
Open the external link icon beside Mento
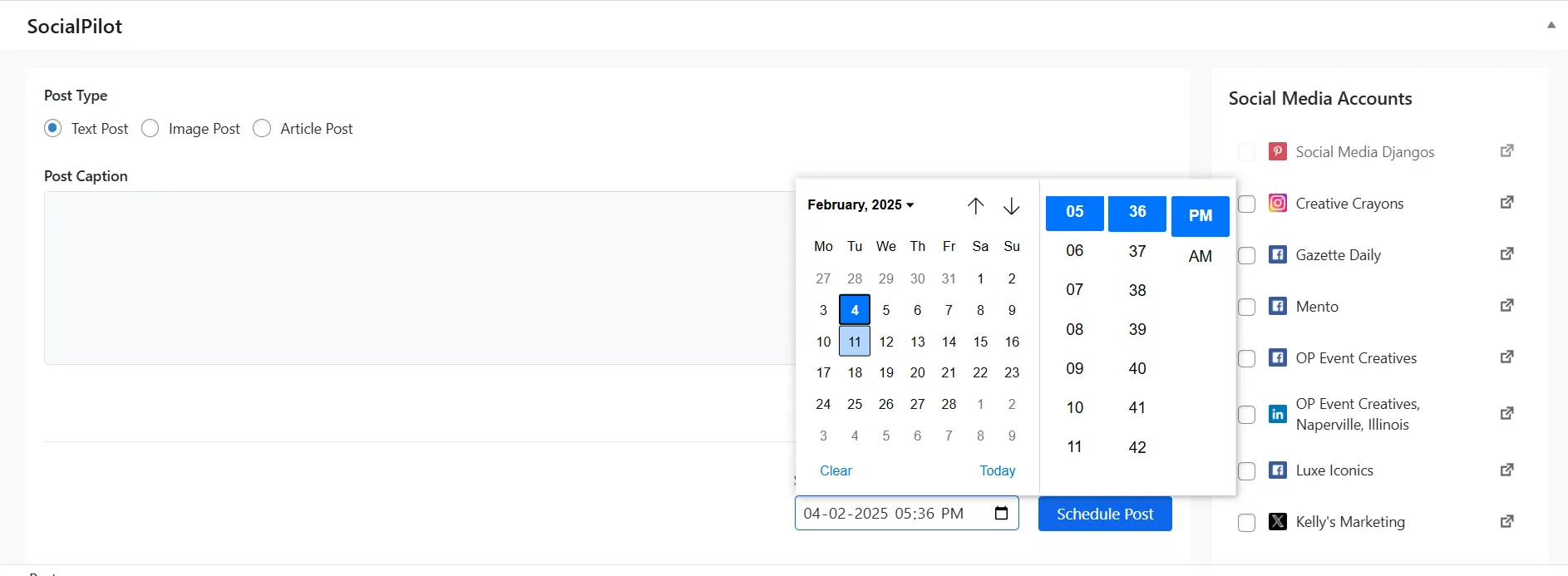point(1506,305)
